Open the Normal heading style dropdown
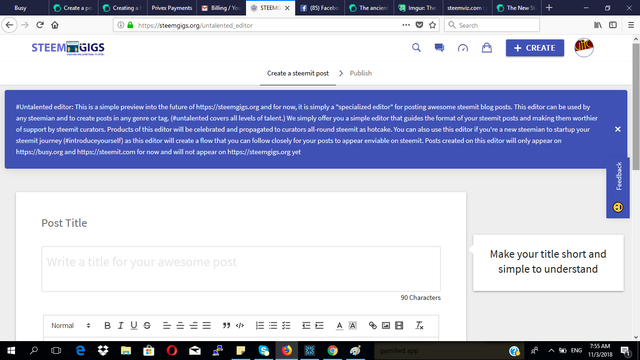Screen dimensions: 640x360 (71, 325)
